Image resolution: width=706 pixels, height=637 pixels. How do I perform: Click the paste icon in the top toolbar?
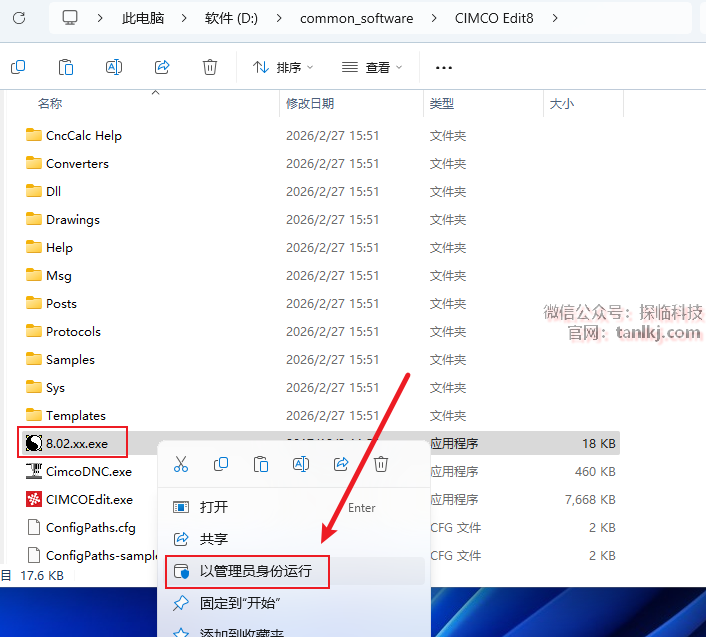(x=66, y=67)
